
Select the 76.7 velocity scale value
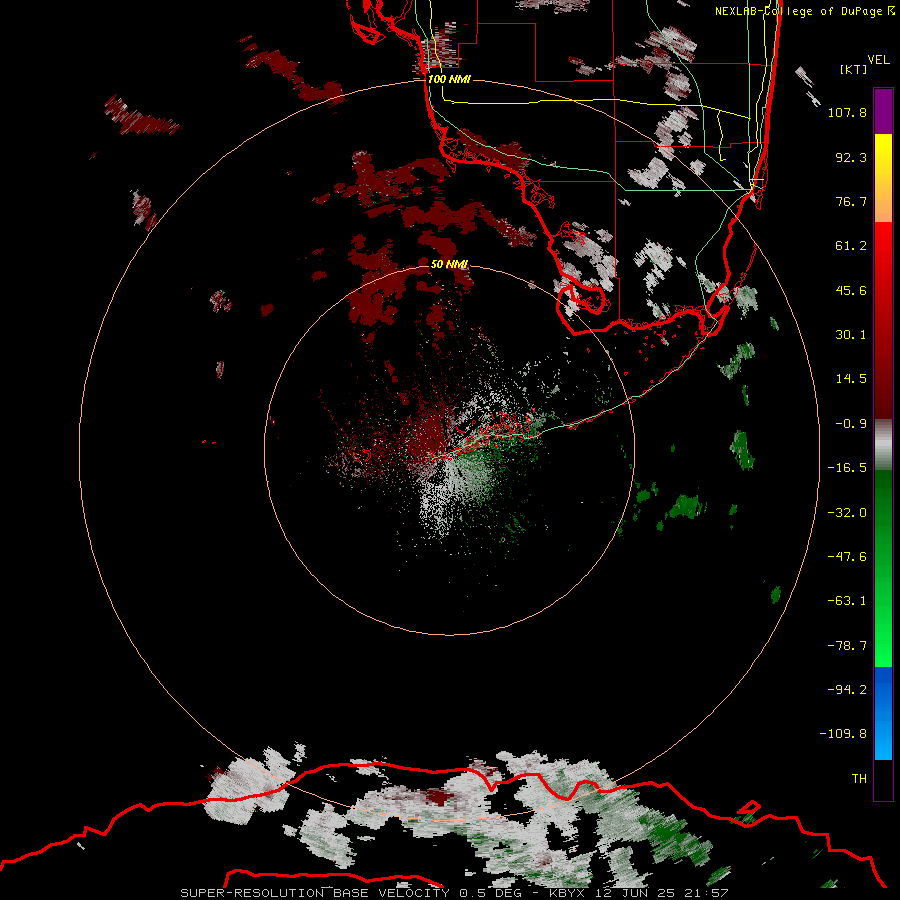coord(851,201)
